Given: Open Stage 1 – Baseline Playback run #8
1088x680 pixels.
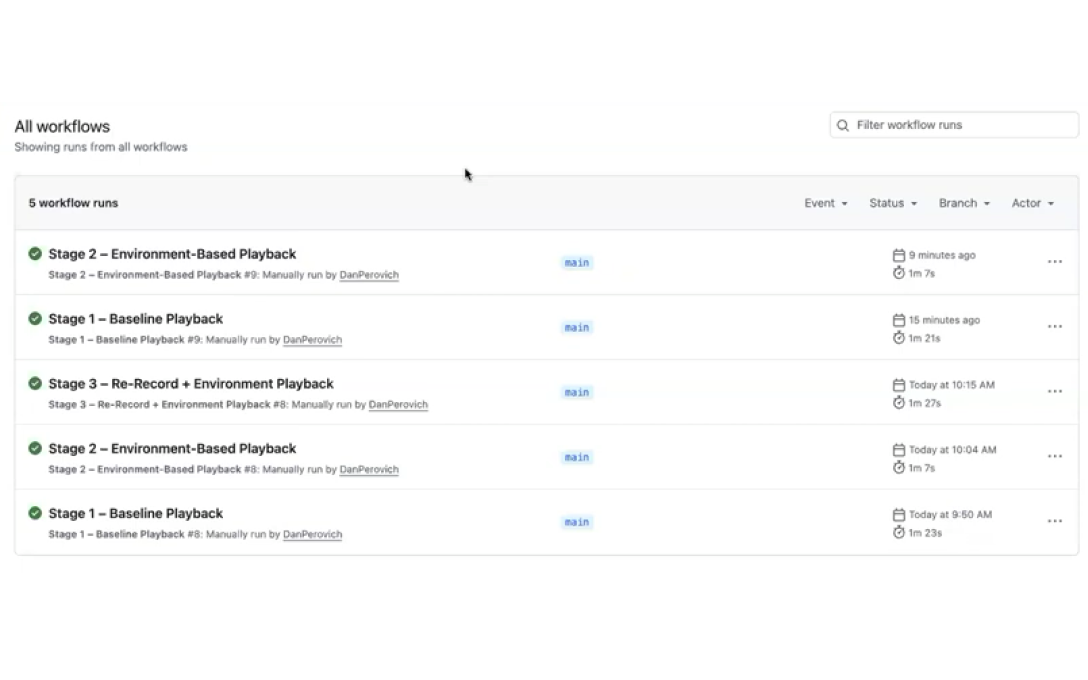Looking at the screenshot, I should pyautogui.click(x=135, y=513).
